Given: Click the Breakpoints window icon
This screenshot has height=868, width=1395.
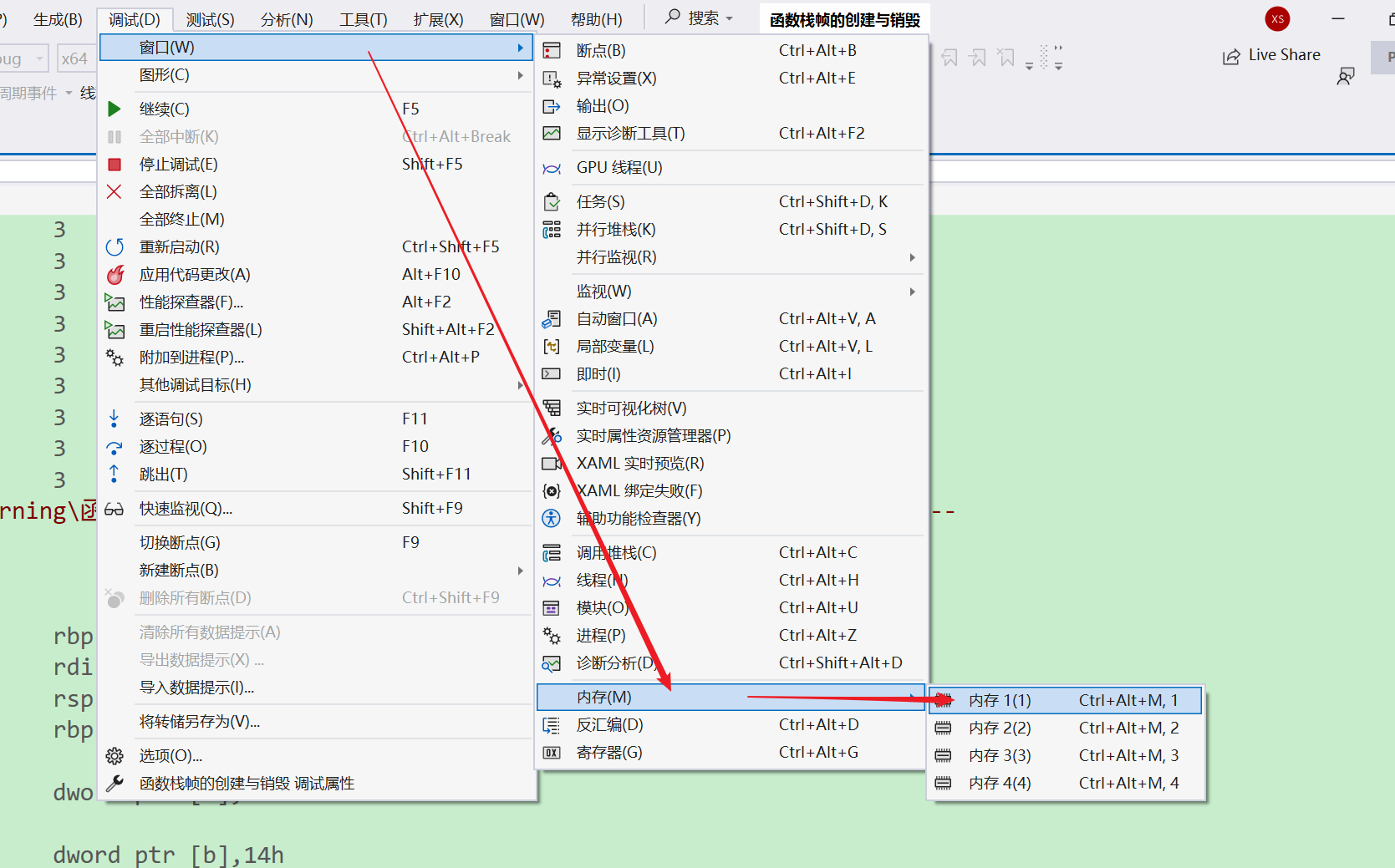Looking at the screenshot, I should pyautogui.click(x=552, y=51).
